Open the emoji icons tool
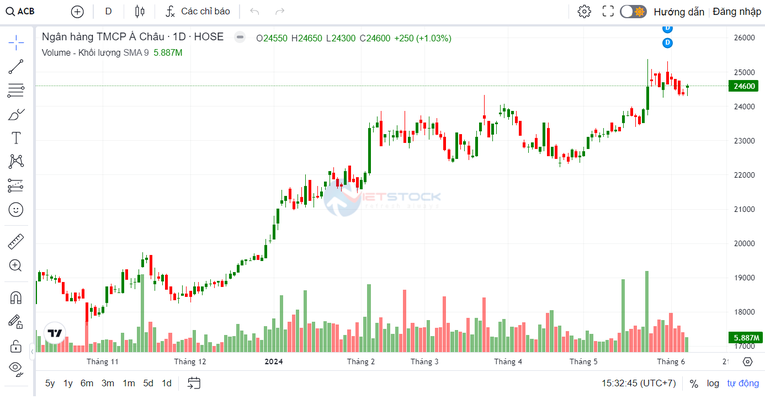 tap(16, 210)
